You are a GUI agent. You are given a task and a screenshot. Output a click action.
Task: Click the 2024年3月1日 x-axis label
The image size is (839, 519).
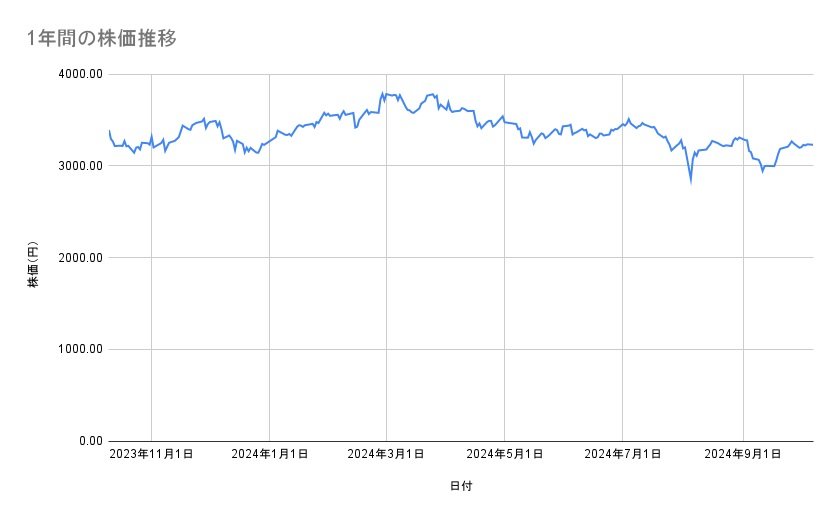coord(386,455)
